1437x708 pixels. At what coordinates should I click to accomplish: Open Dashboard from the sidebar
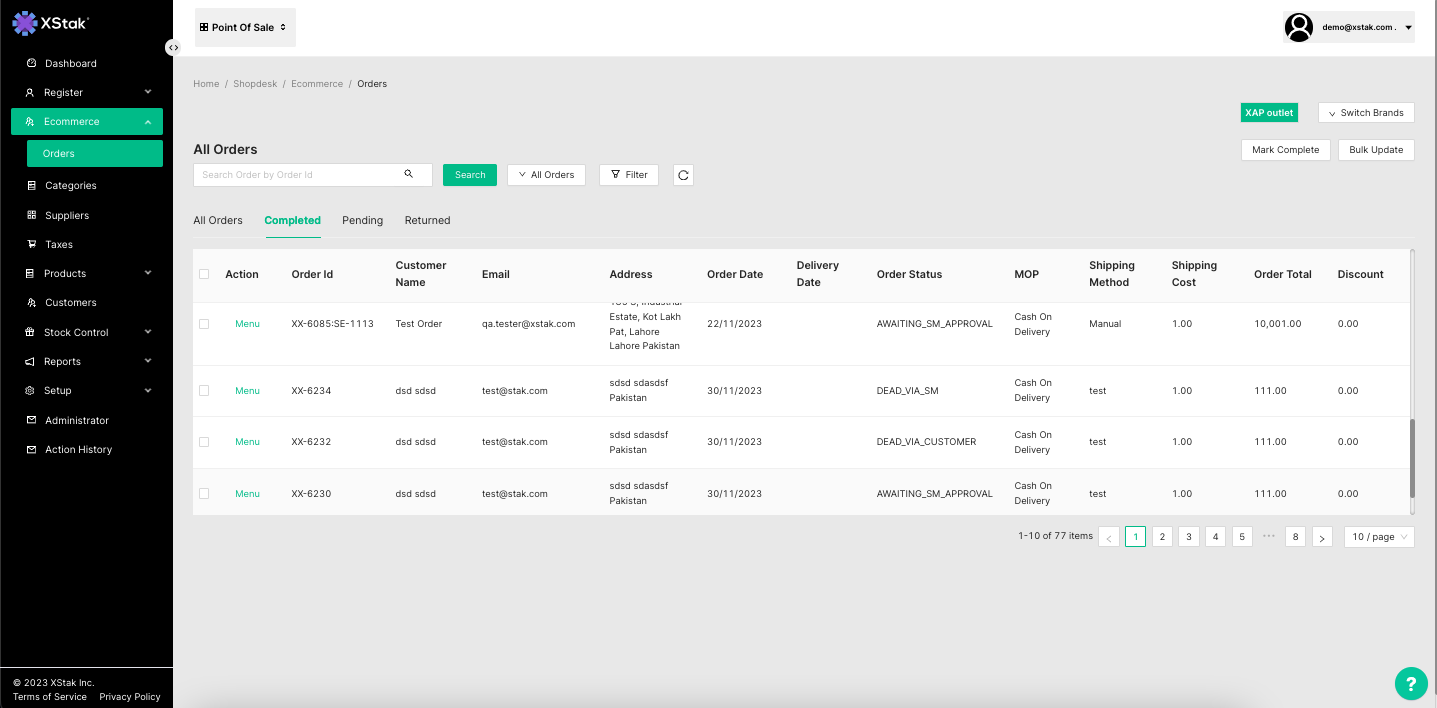tap(70, 63)
